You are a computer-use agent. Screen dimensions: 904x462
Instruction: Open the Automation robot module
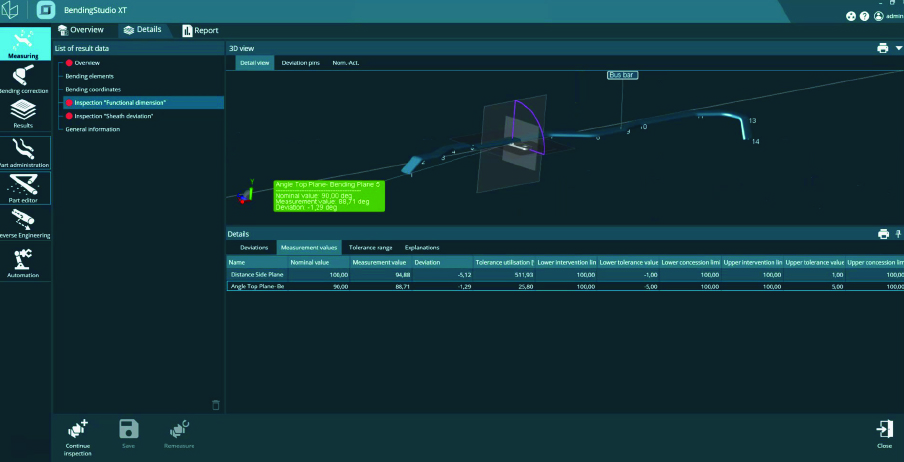[24, 262]
